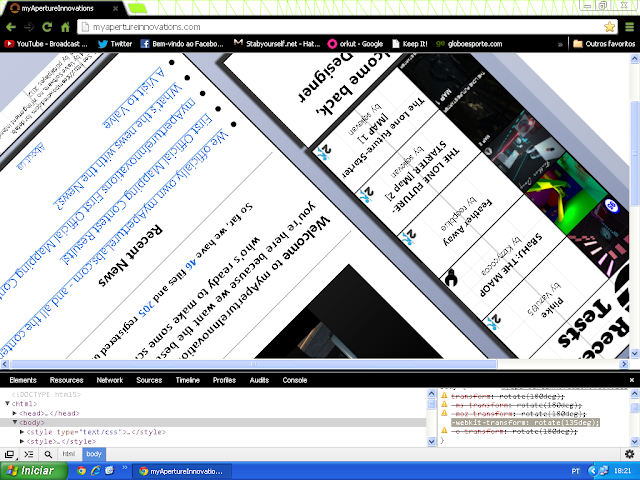Click the 18:21 system clock
Screen dimensions: 640x480
coord(623,471)
